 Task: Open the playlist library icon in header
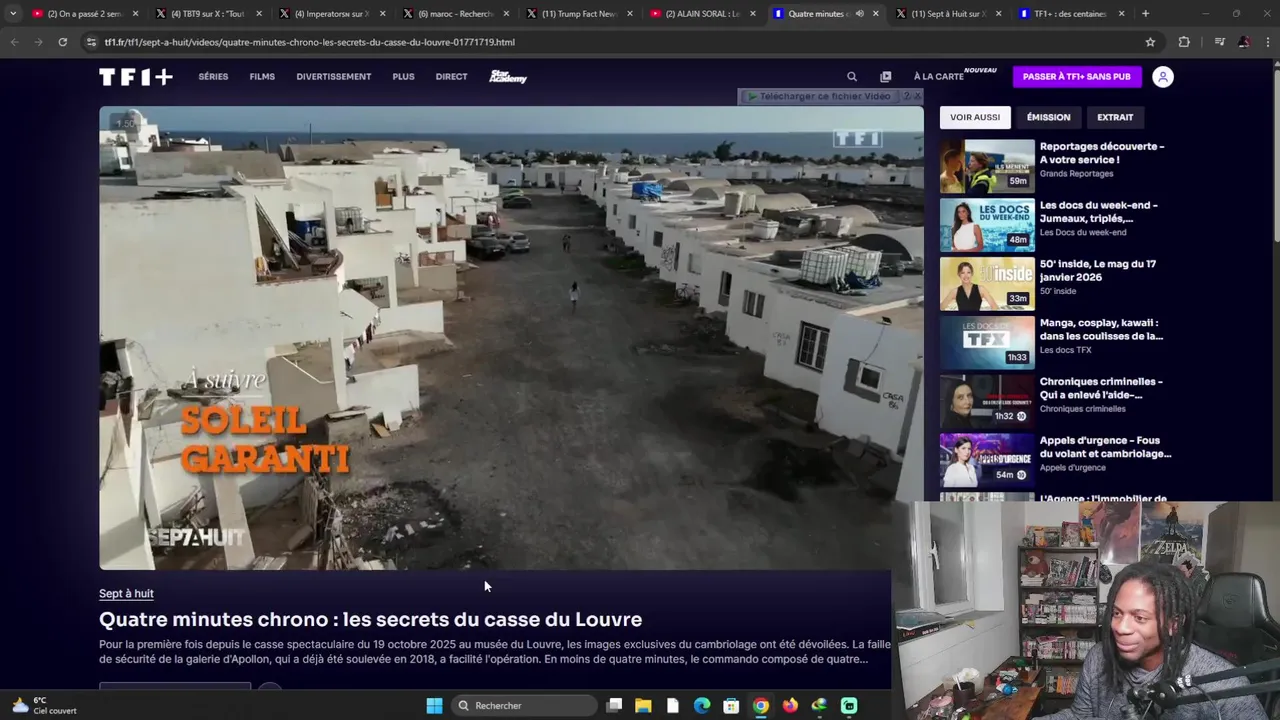coord(885,77)
